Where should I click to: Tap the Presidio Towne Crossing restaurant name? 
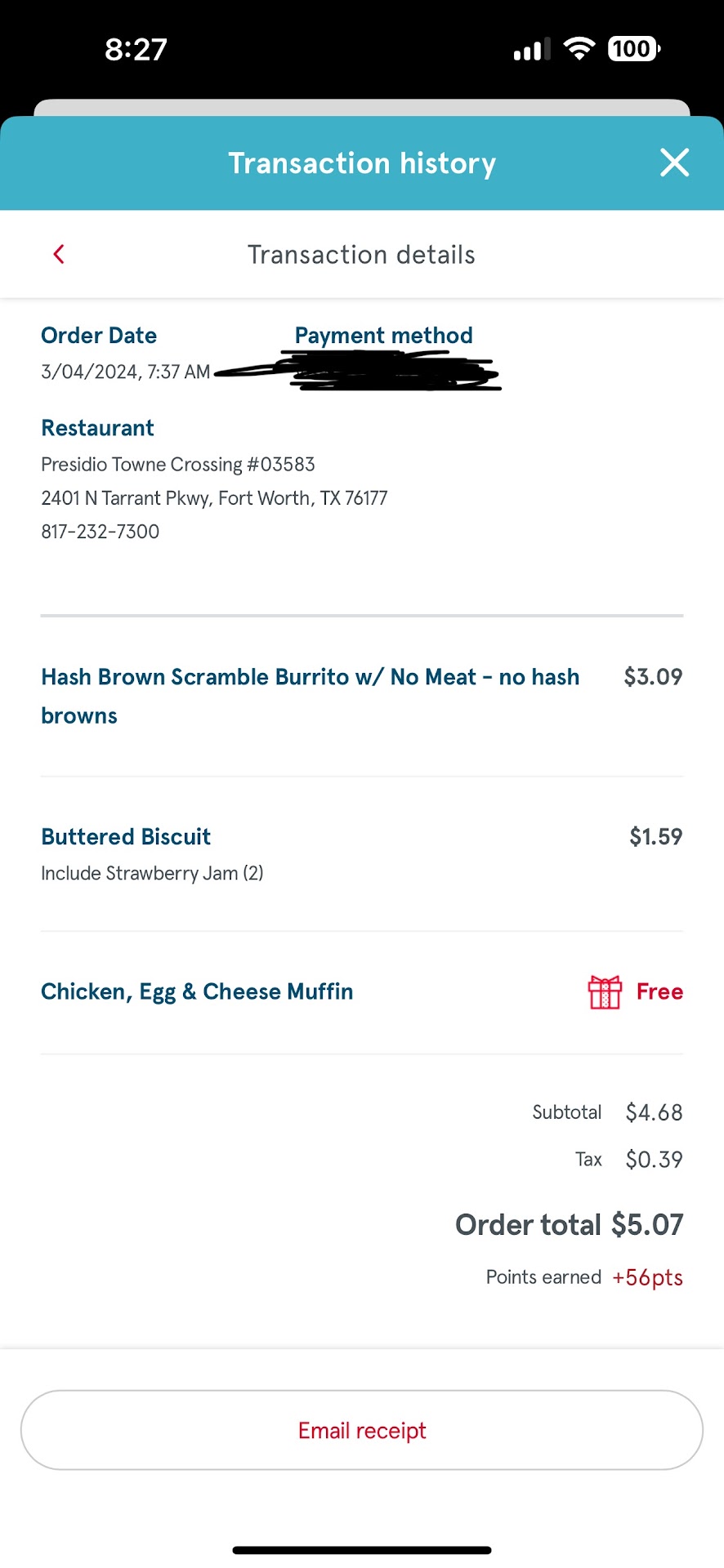click(178, 465)
